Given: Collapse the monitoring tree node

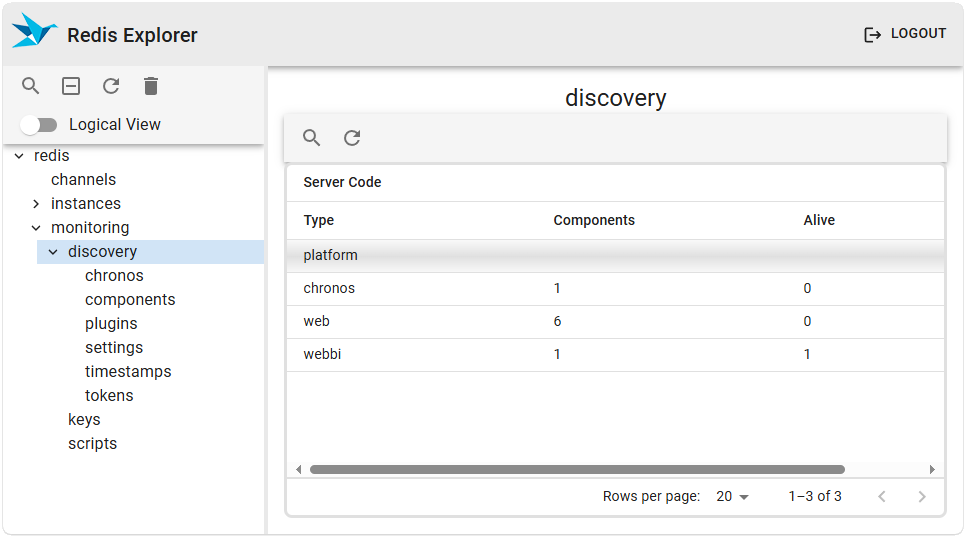Looking at the screenshot, I should click(36, 228).
